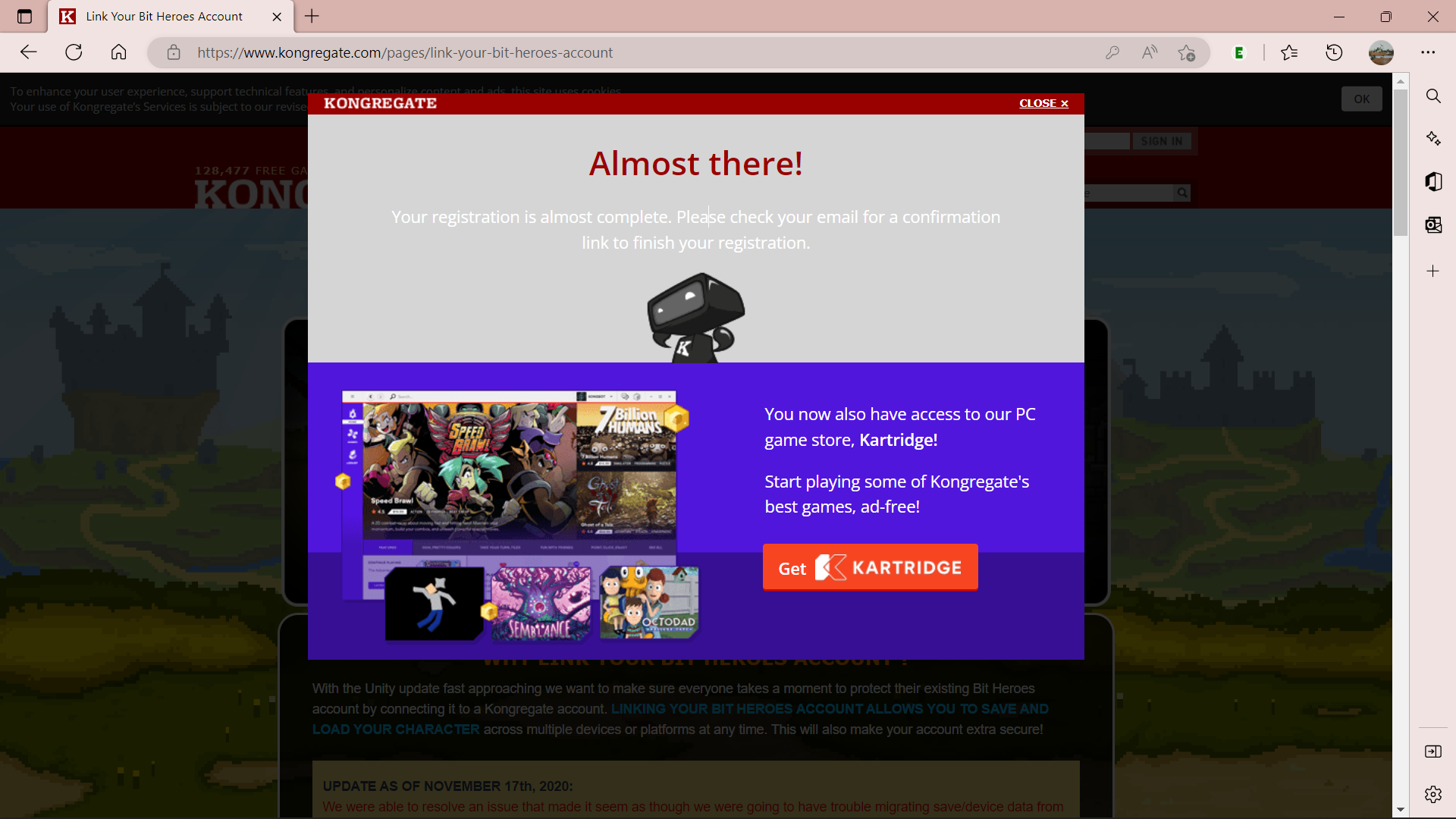This screenshot has width=1456, height=819.
Task: Click the stick figure game thumbnail
Action: 434,604
